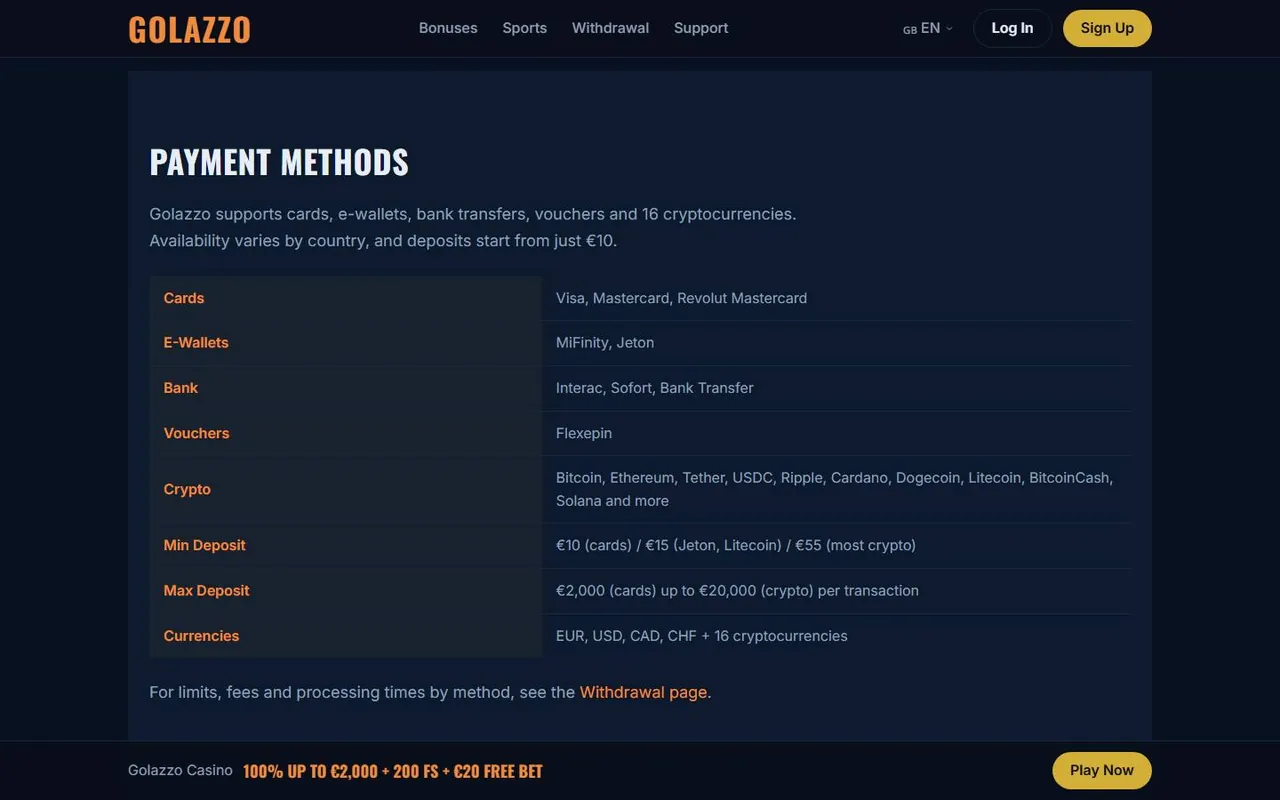Image resolution: width=1280 pixels, height=800 pixels.
Task: Click the bonus offer banner text
Action: [393, 771]
